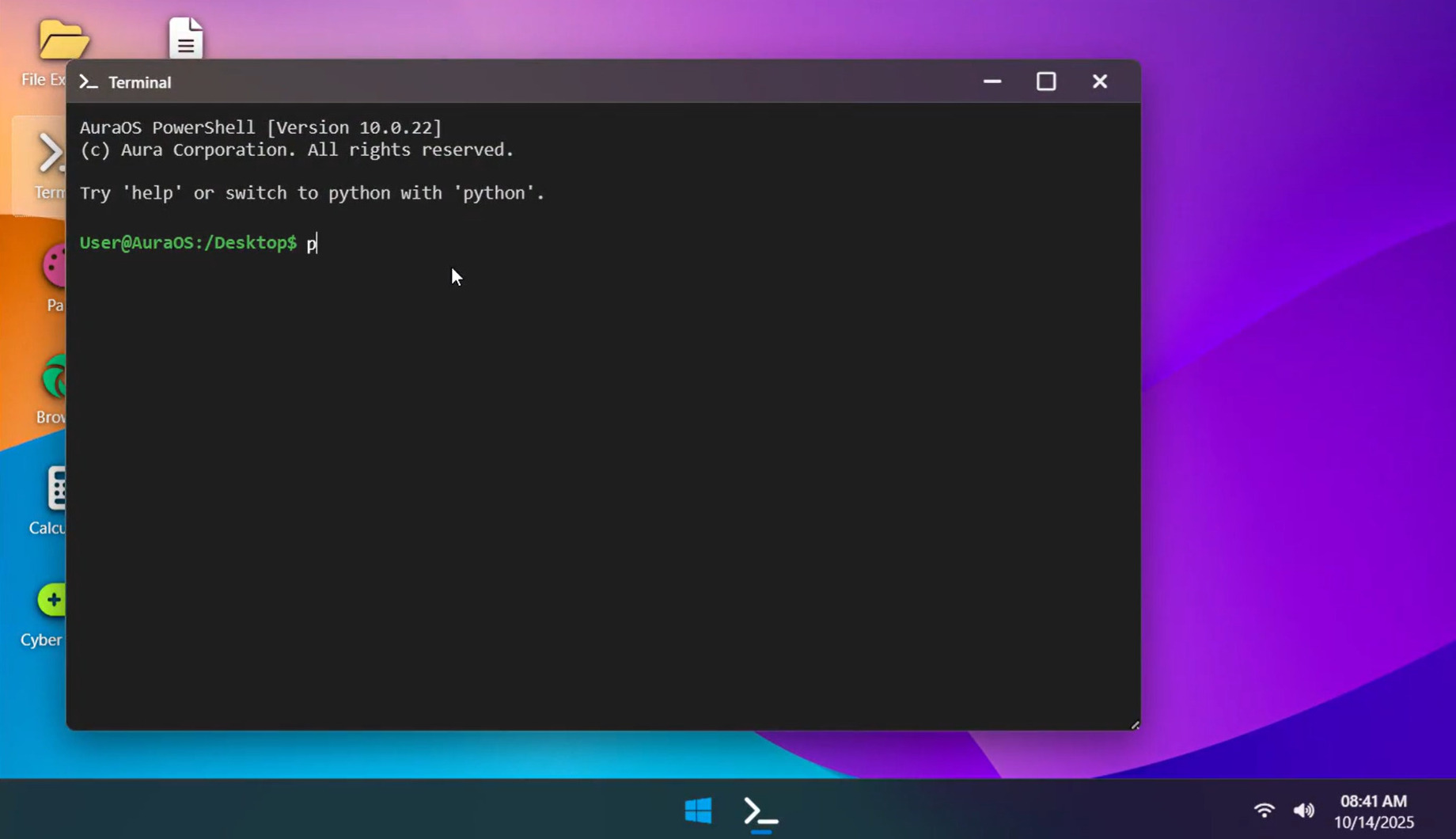Image resolution: width=1456 pixels, height=839 pixels.
Task: Click the AuraOS PowerShell version line
Action: point(260,127)
